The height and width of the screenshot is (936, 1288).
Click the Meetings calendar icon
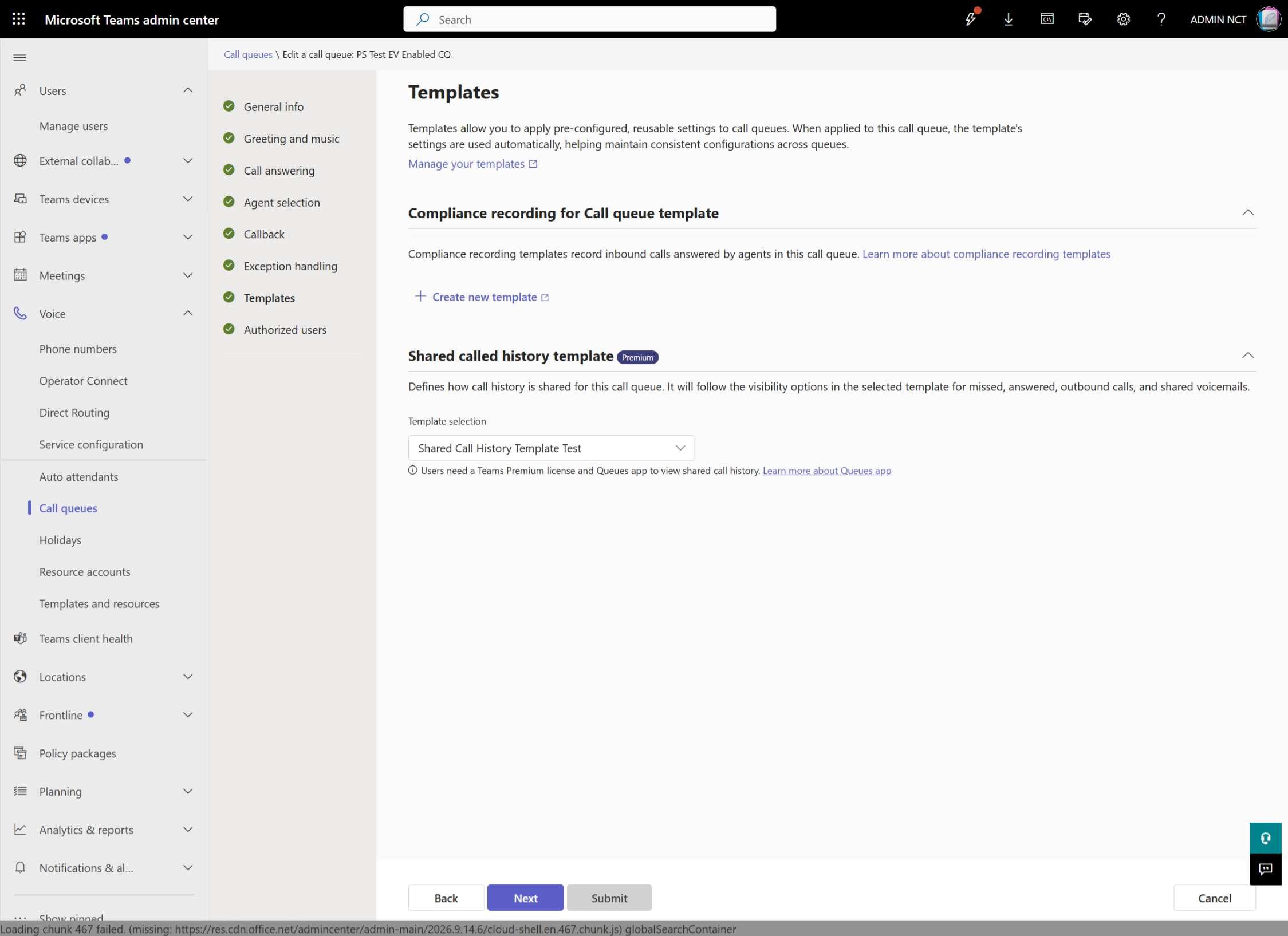(21, 275)
